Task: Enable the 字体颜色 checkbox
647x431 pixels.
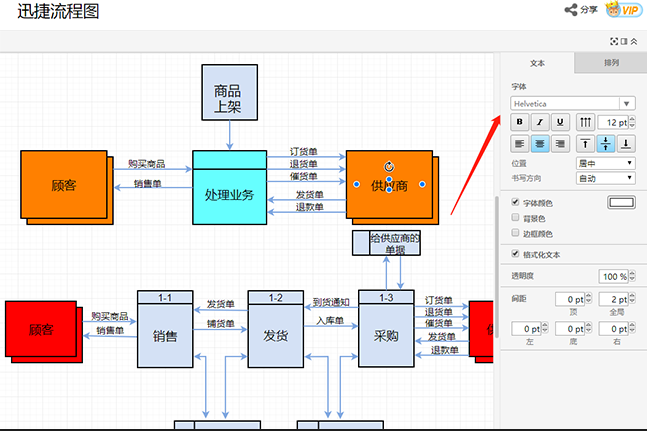Action: [515, 202]
